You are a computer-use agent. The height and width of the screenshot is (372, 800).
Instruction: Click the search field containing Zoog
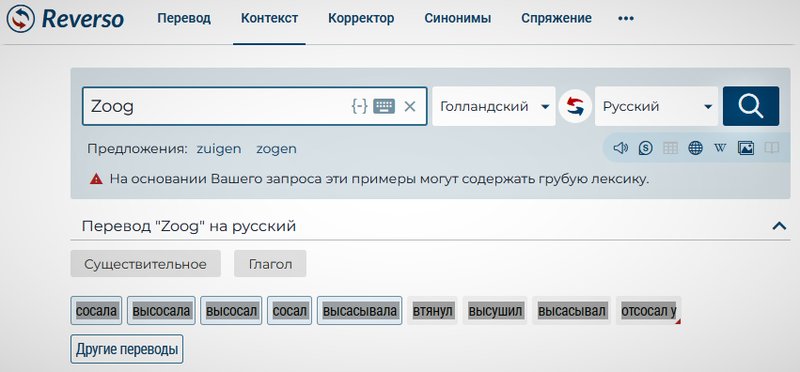(x=254, y=106)
